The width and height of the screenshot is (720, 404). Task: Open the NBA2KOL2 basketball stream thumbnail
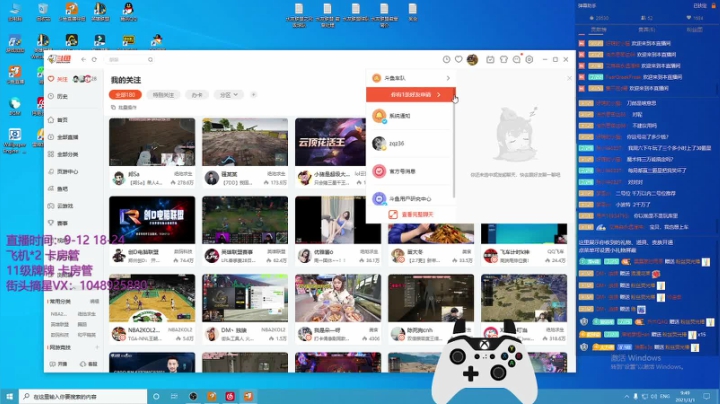tap(152, 298)
